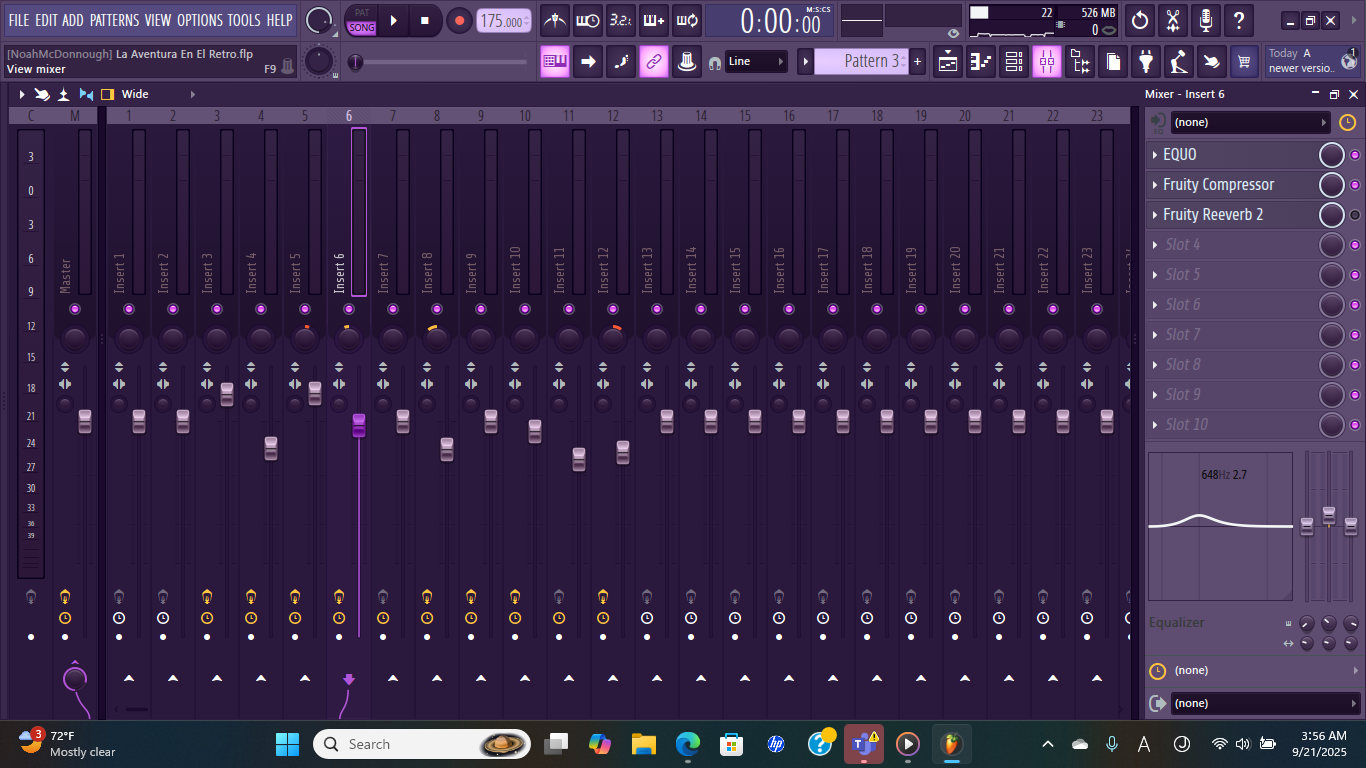Screen dimensions: 1366x768
Task: Open the mixer input (none) dropdown
Action: tap(1251, 122)
